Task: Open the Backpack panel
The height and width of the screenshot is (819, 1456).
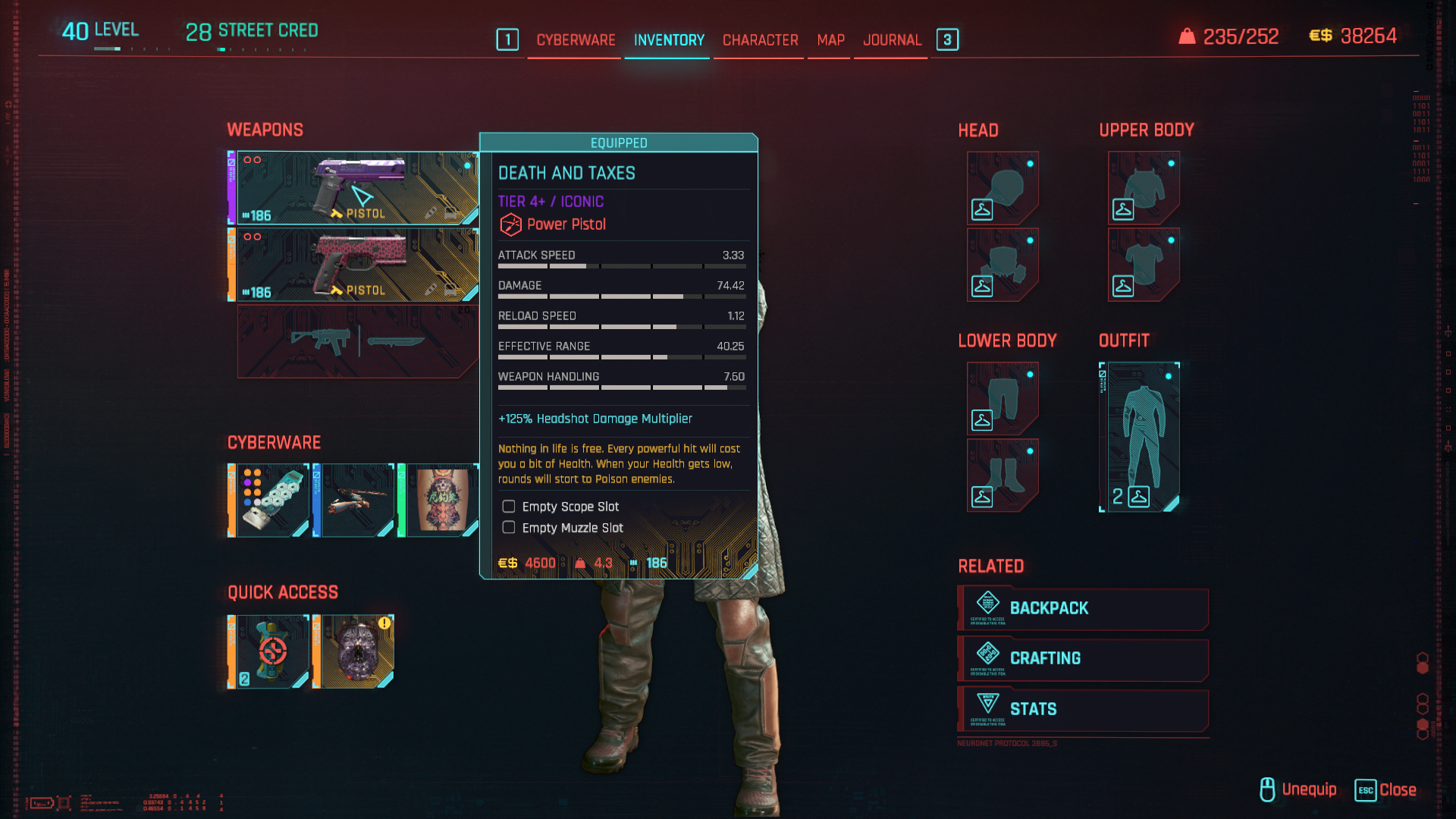Action: pos(1083,608)
